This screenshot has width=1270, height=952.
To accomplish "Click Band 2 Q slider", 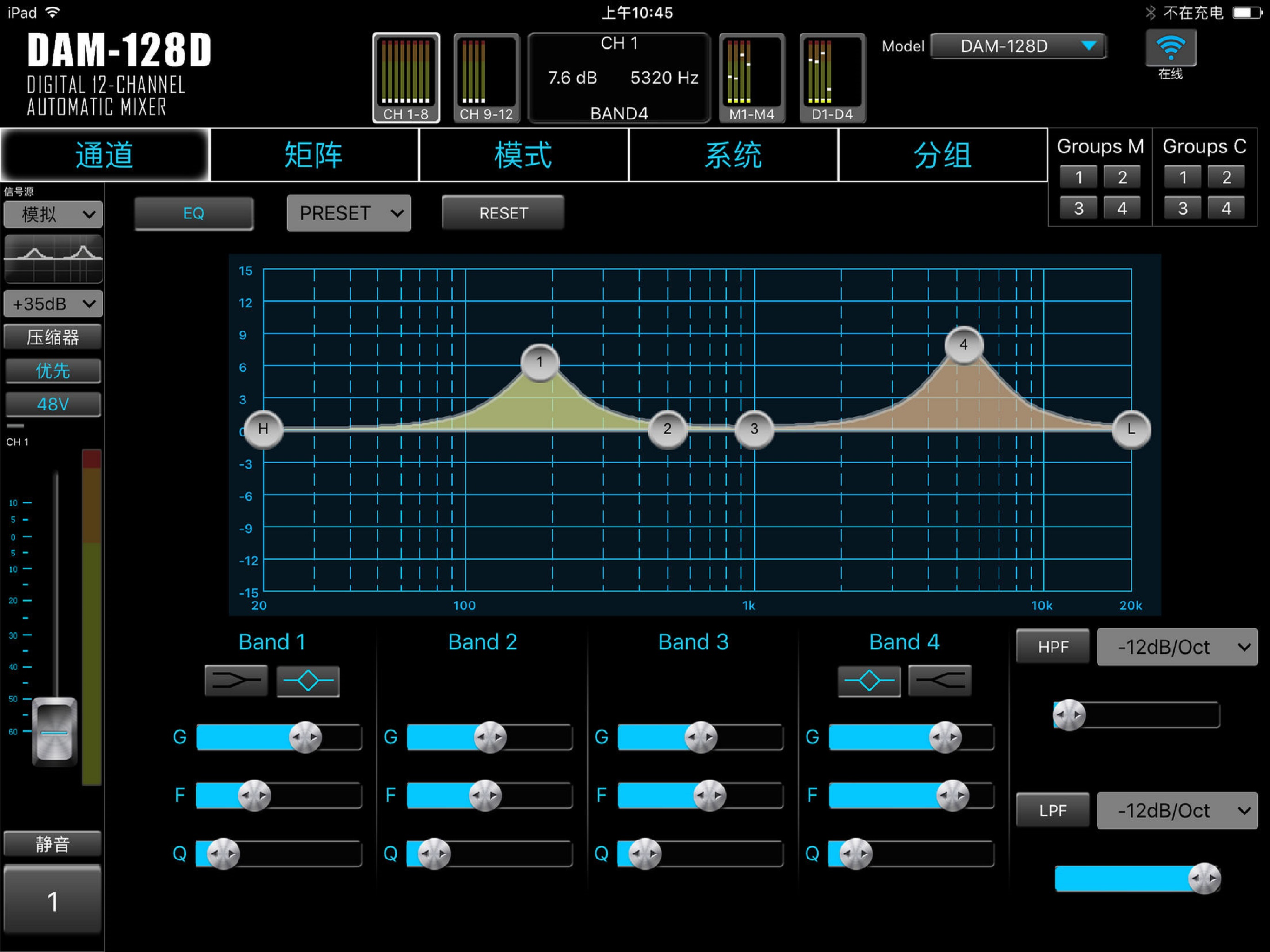I will 490,854.
